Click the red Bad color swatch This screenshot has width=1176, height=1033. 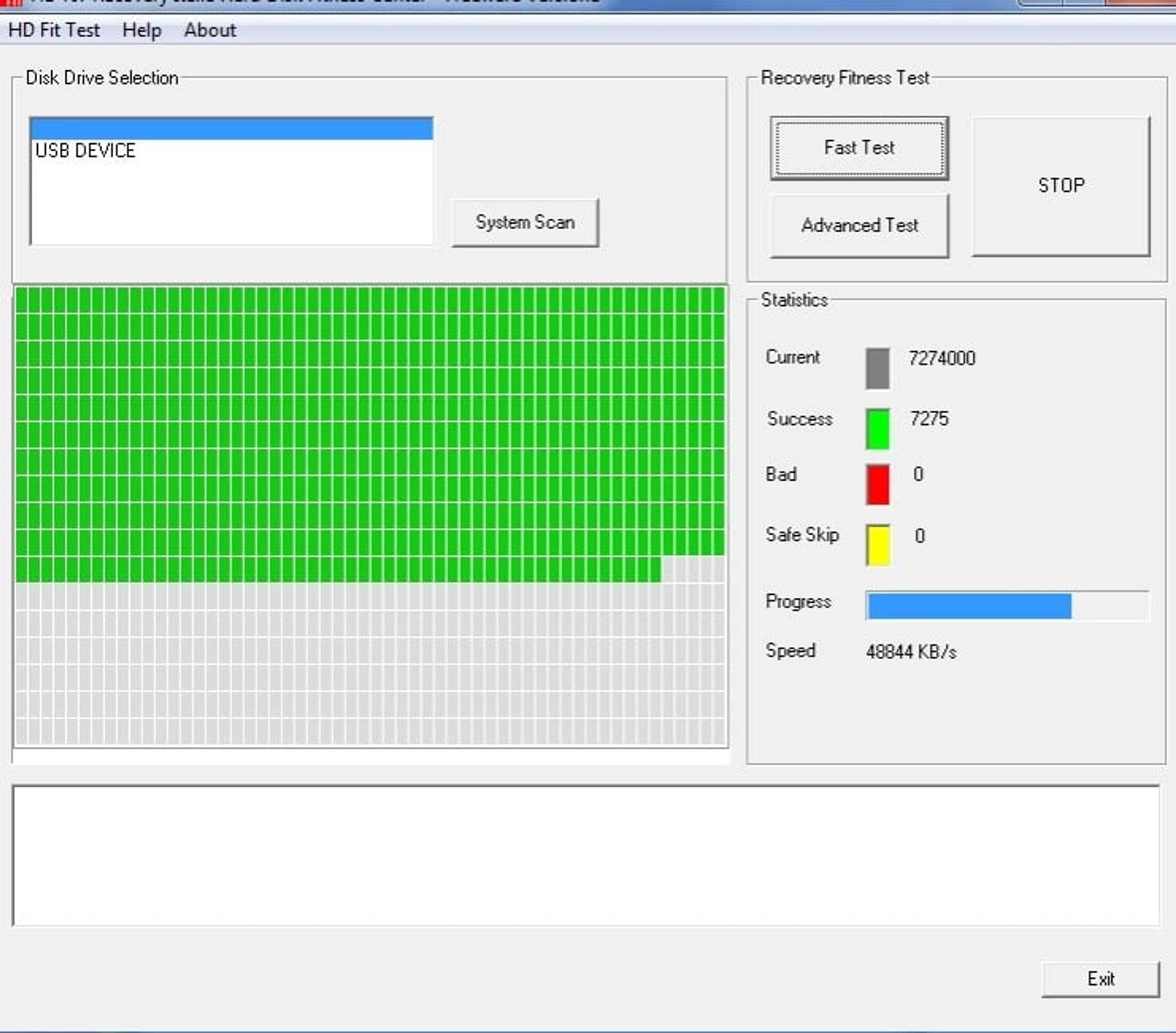(877, 484)
